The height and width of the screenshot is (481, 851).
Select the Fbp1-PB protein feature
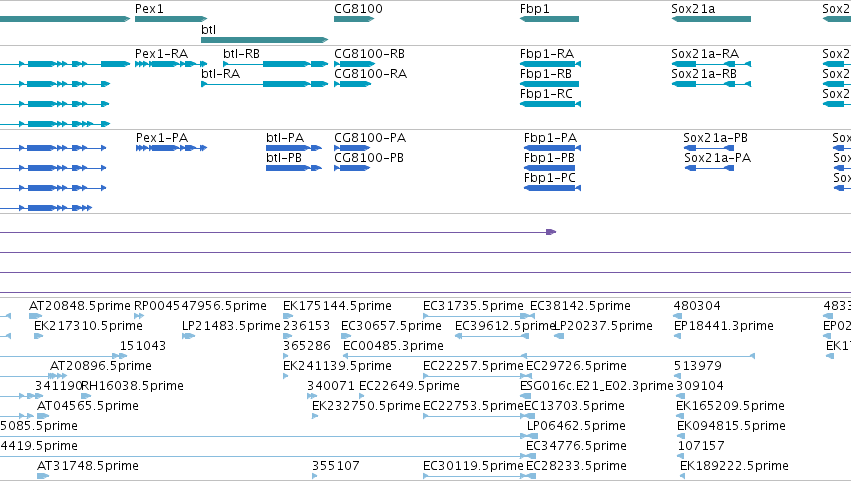tap(549, 168)
